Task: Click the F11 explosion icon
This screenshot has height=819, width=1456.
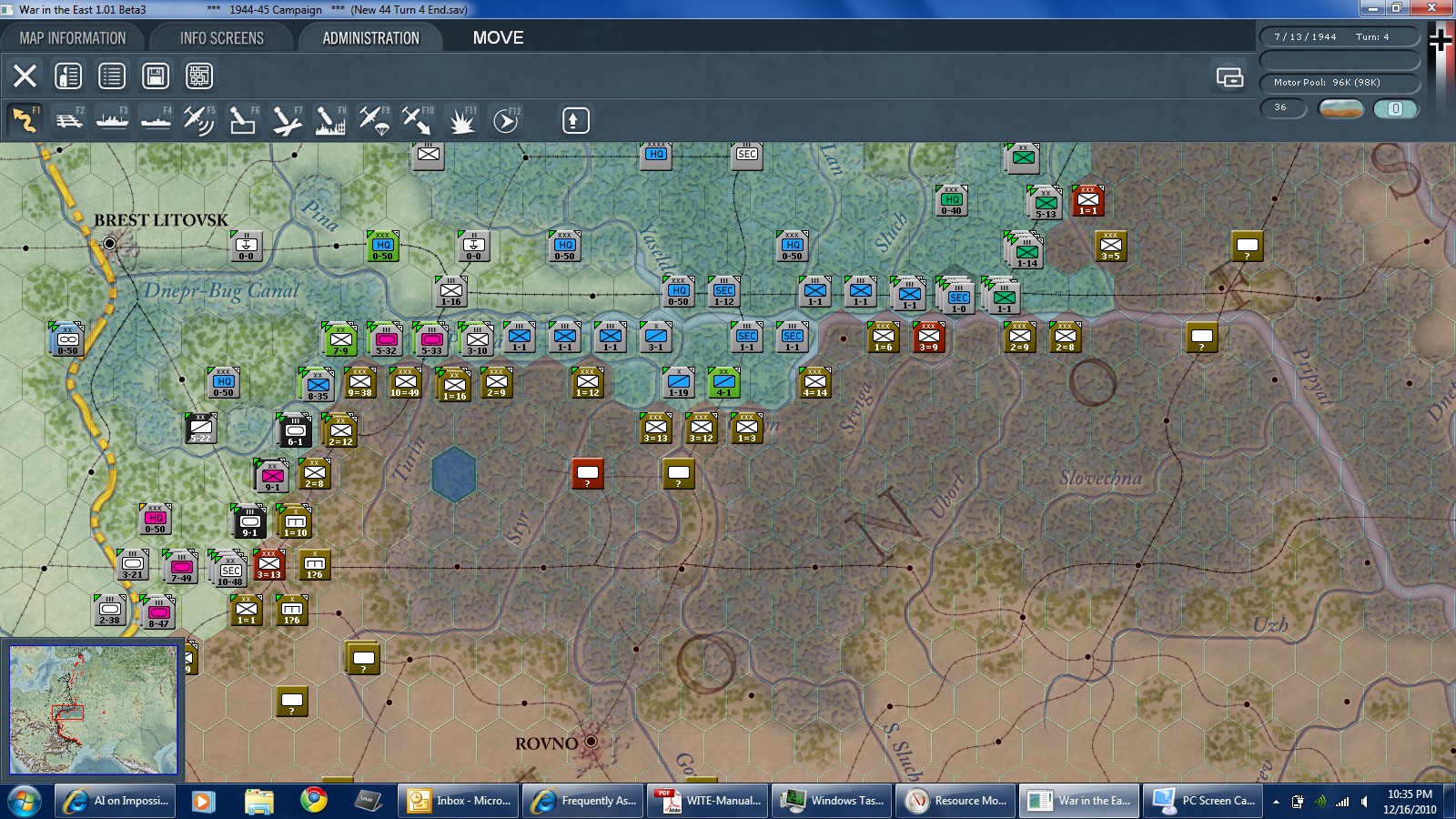Action: [461, 120]
